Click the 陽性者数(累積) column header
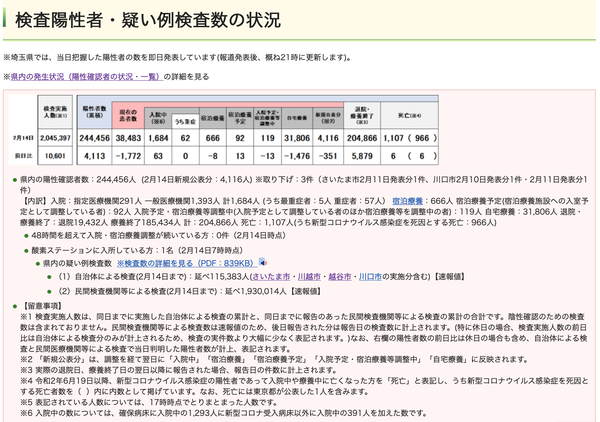Screen dimensions: 600x422 pyautogui.click(x=95, y=112)
